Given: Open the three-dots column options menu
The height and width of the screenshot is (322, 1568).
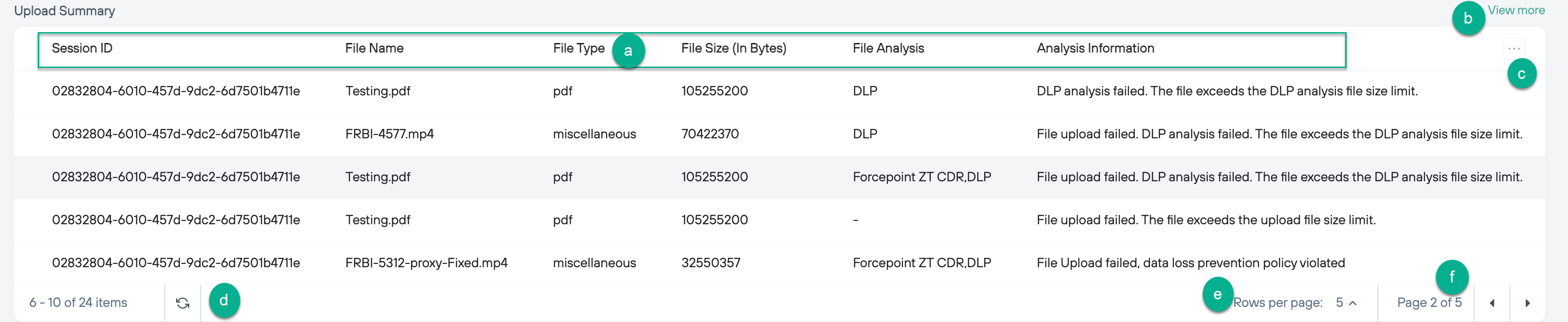Looking at the screenshot, I should tap(1514, 48).
